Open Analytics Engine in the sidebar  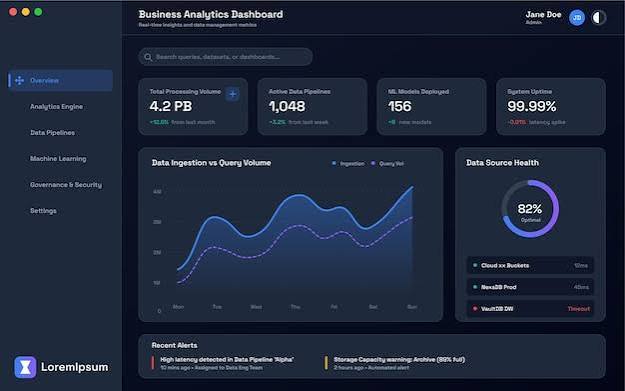click(57, 106)
